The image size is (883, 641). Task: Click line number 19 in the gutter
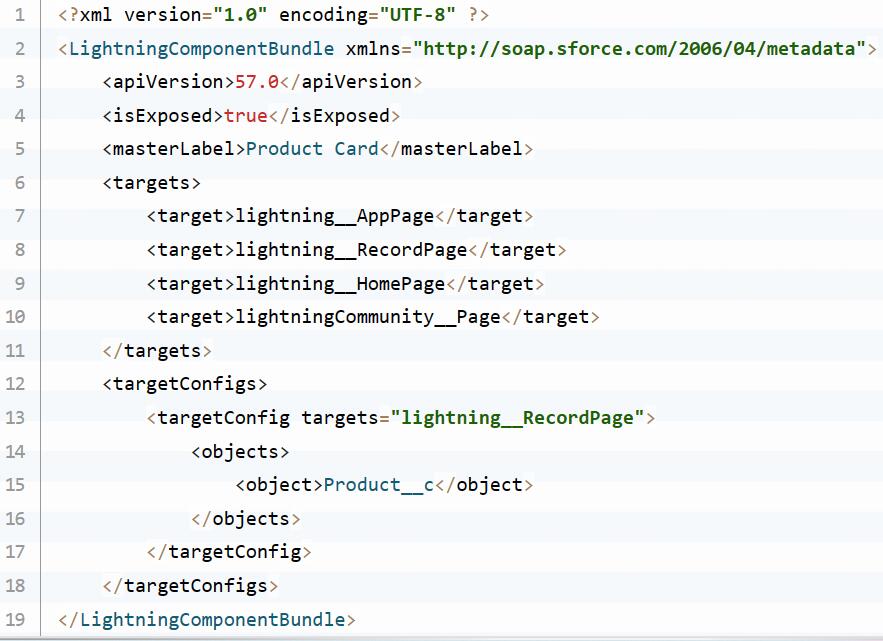click(x=15, y=619)
